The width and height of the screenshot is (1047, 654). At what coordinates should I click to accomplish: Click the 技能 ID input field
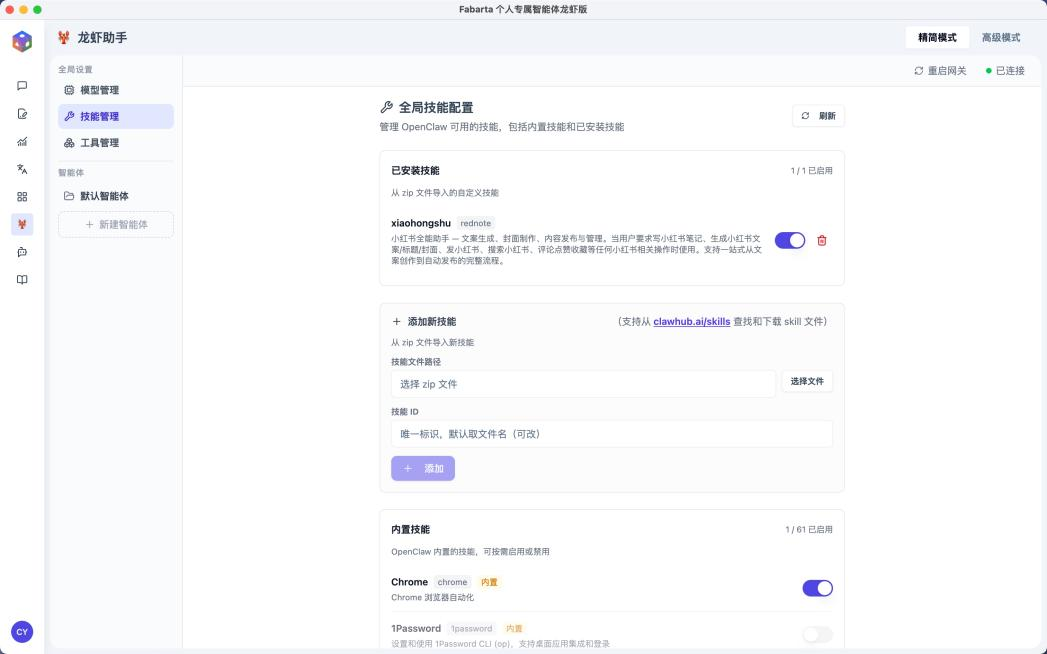[x=611, y=434]
